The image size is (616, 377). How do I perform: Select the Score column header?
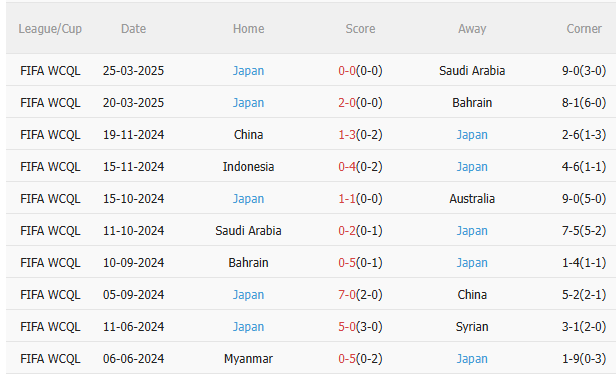point(360,29)
